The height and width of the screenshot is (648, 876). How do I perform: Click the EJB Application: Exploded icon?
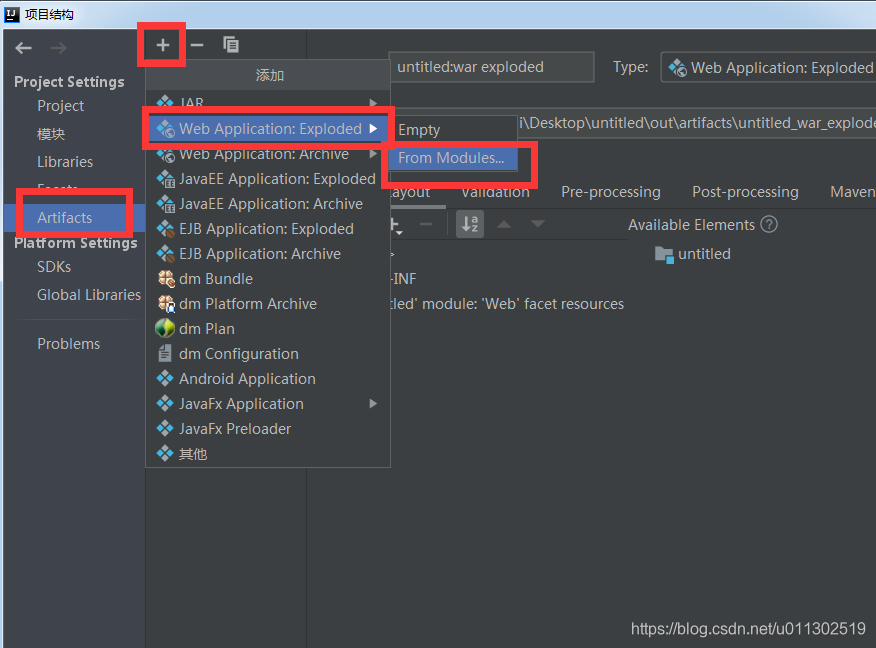165,228
